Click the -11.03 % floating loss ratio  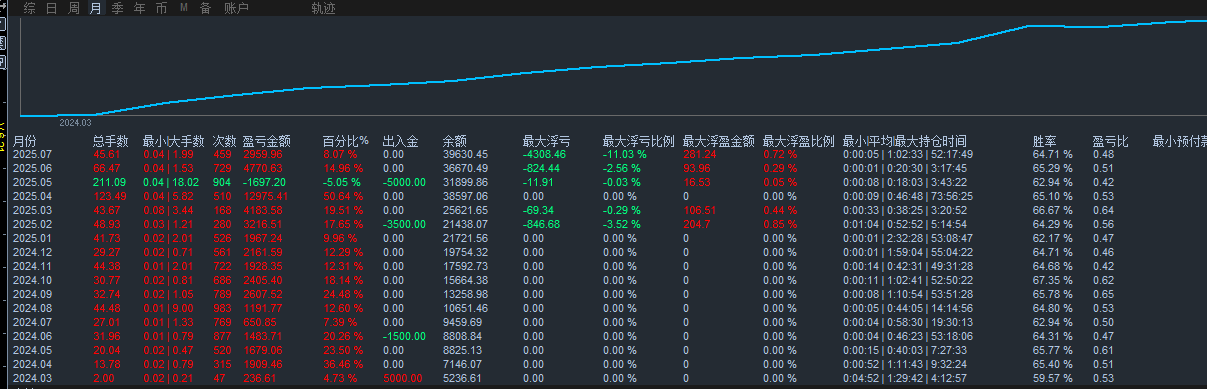(x=626, y=154)
